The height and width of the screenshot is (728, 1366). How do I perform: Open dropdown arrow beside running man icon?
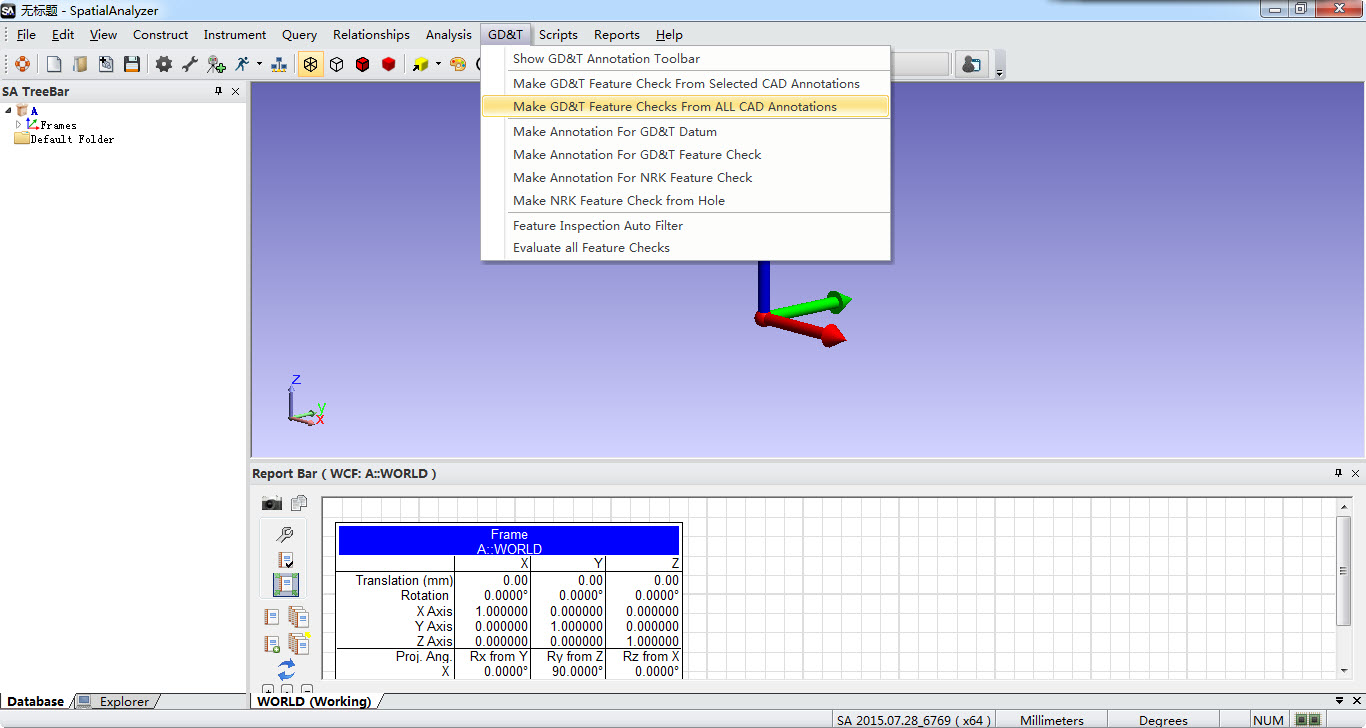click(x=259, y=64)
